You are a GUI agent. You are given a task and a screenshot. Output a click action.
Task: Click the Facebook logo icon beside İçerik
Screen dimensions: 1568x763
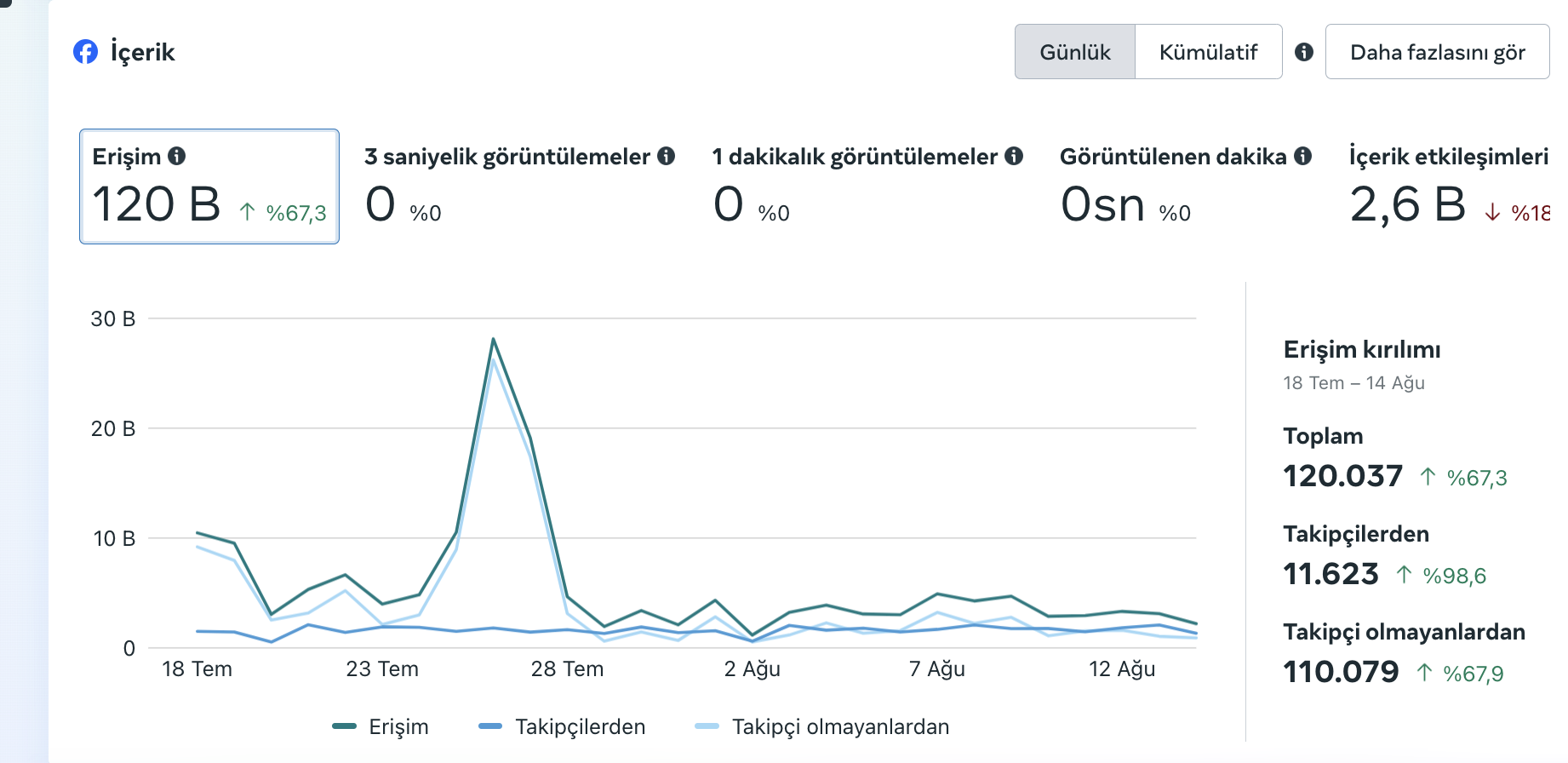[x=85, y=52]
